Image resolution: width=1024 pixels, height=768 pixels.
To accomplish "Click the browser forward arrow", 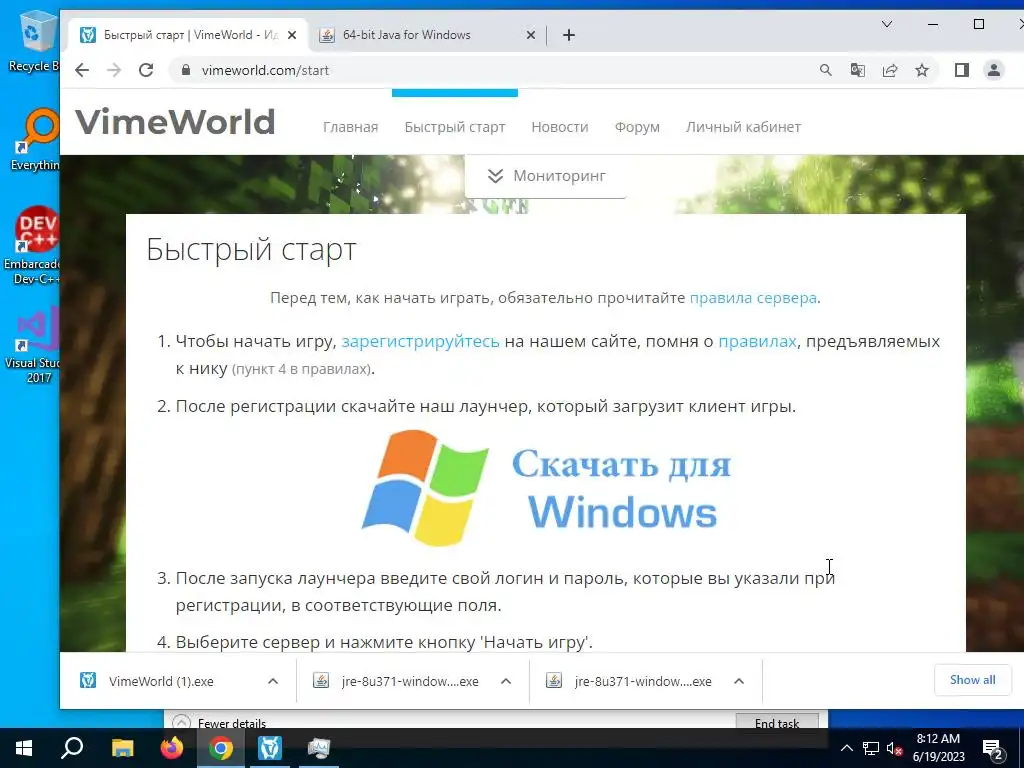I will pos(114,70).
